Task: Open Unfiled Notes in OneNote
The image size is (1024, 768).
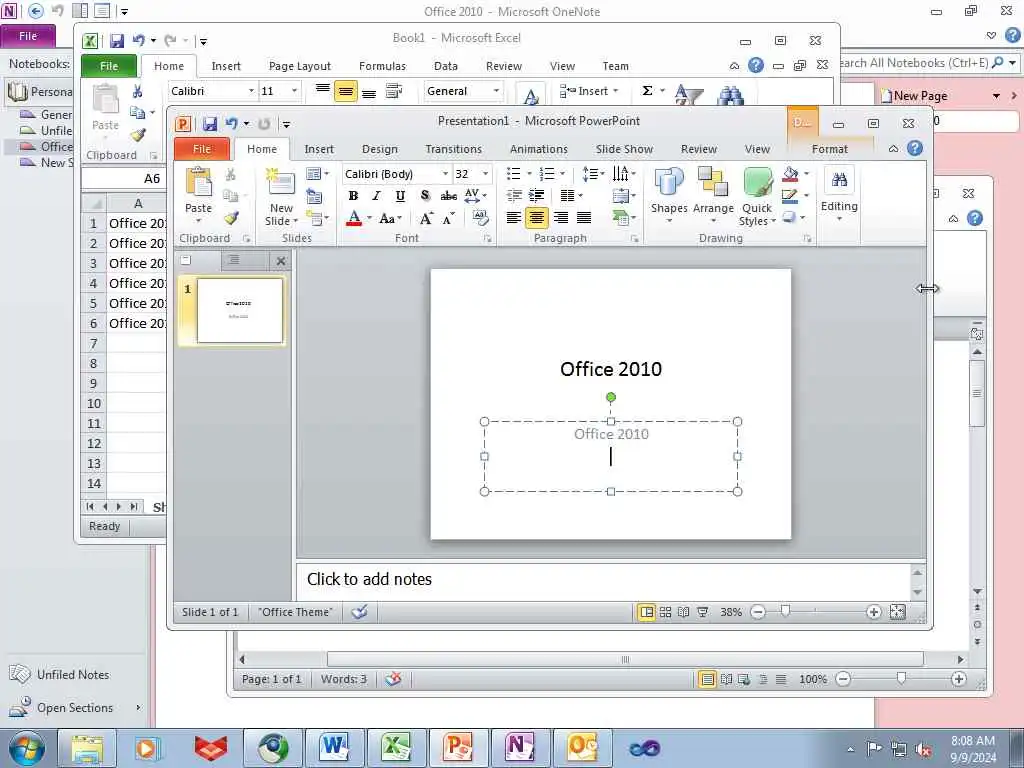Action: [x=59, y=675]
